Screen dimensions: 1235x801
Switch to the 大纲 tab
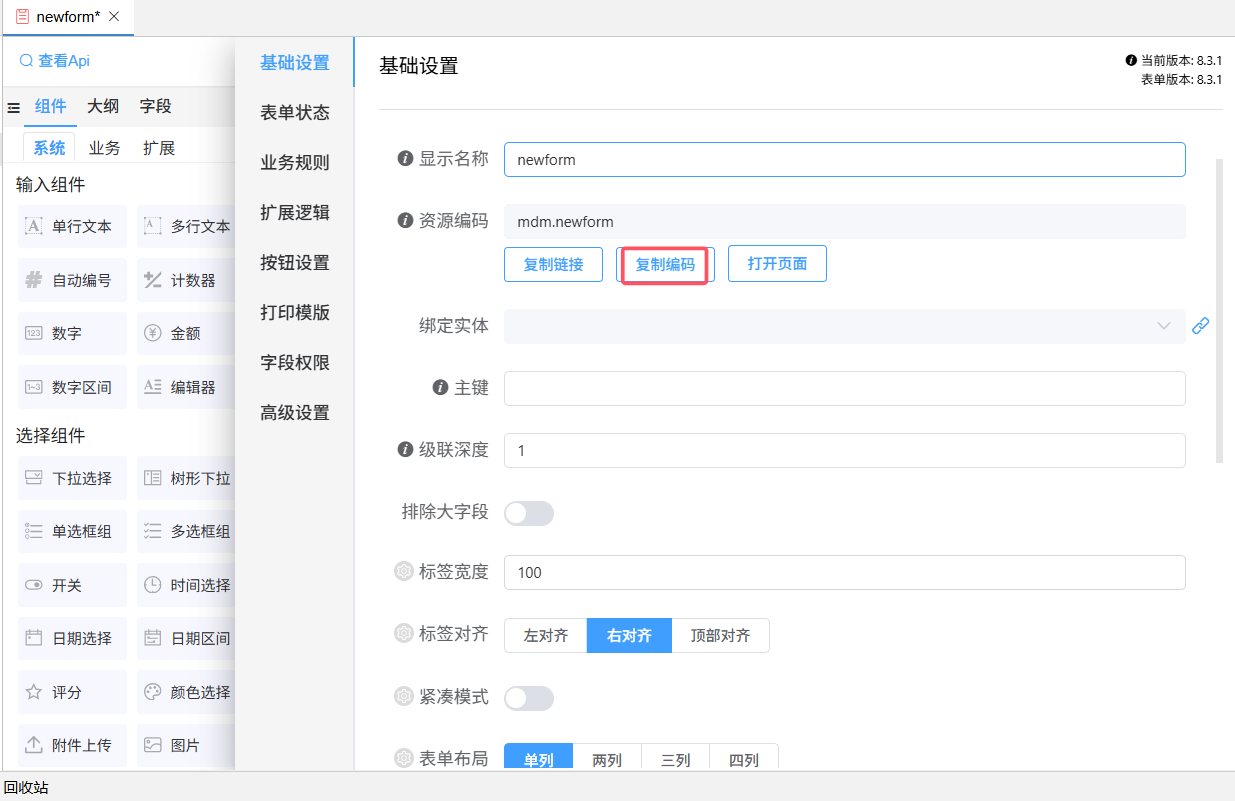103,106
